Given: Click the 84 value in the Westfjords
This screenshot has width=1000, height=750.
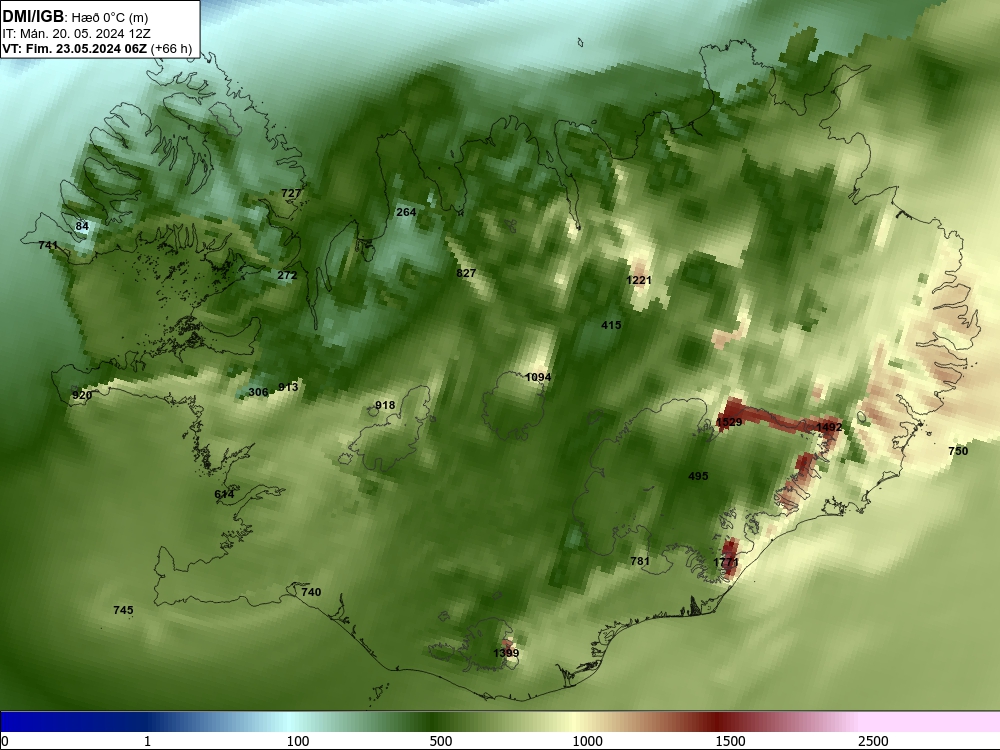Looking at the screenshot, I should pos(82,226).
